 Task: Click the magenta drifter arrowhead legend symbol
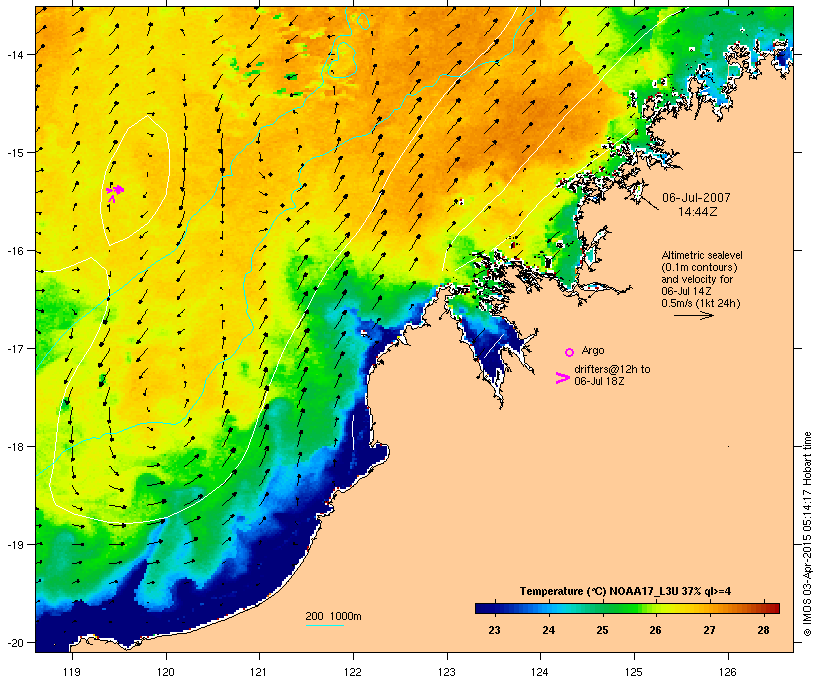[562, 378]
